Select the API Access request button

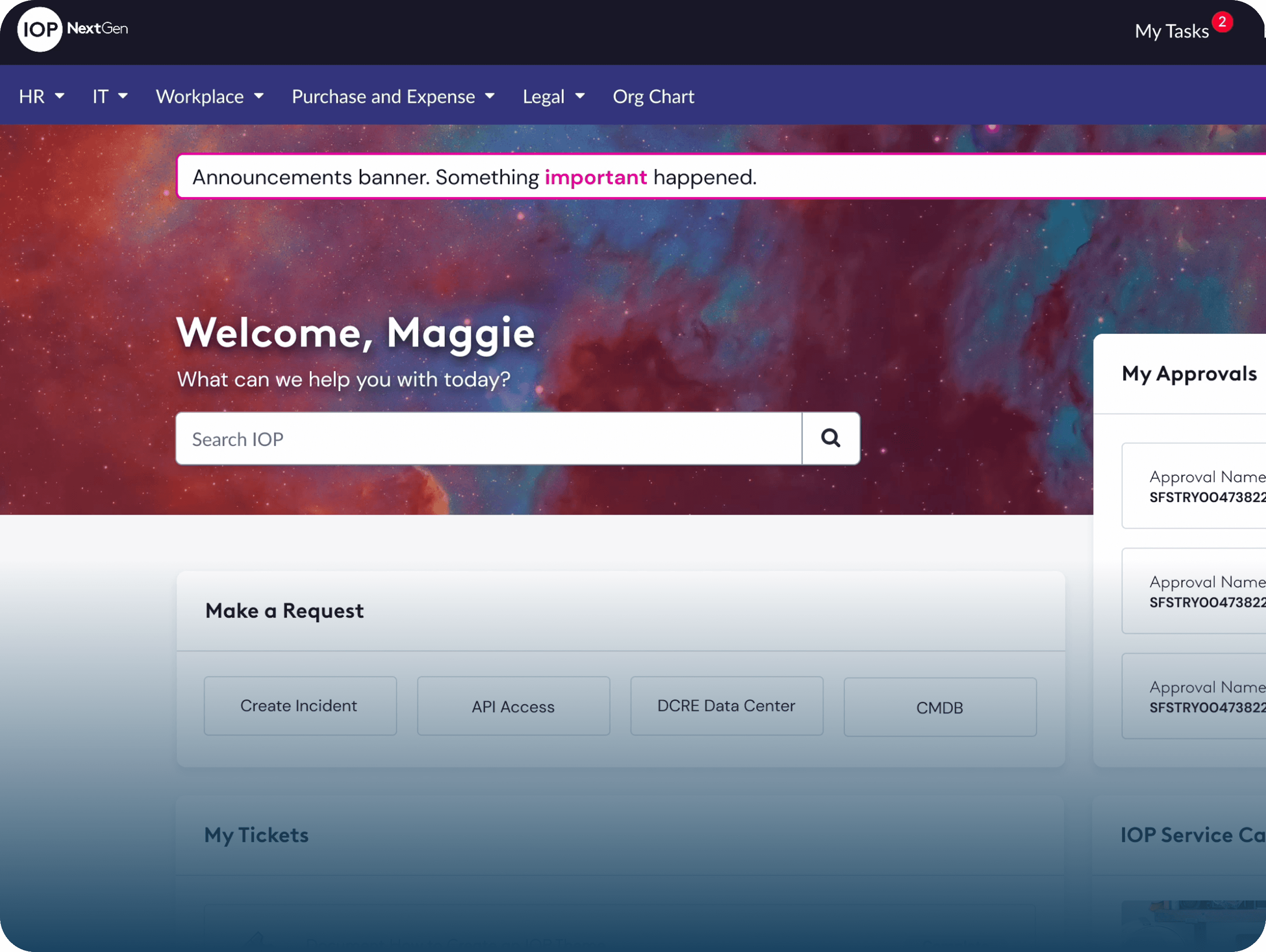point(513,707)
